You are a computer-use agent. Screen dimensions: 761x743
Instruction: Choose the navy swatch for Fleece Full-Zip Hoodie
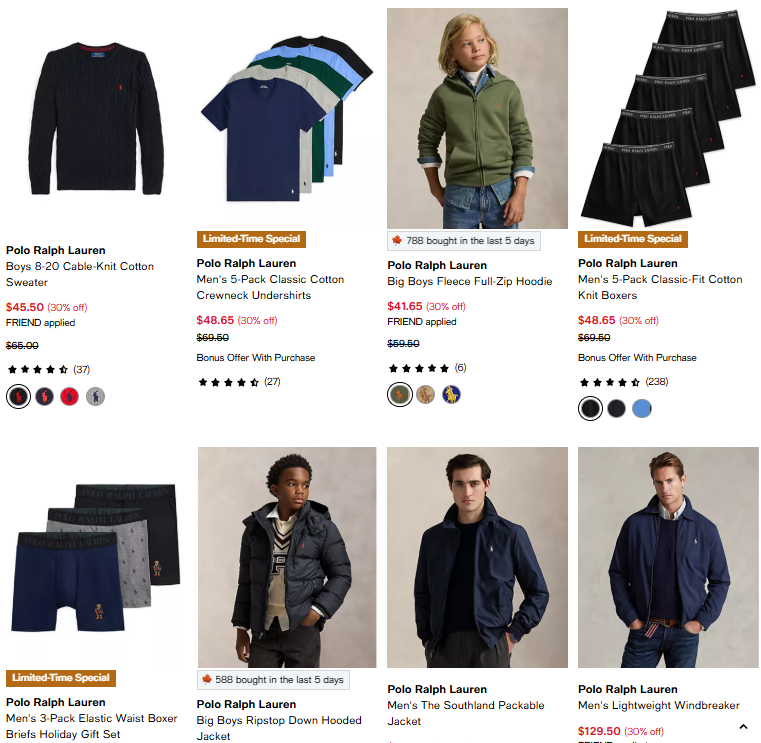tap(451, 395)
